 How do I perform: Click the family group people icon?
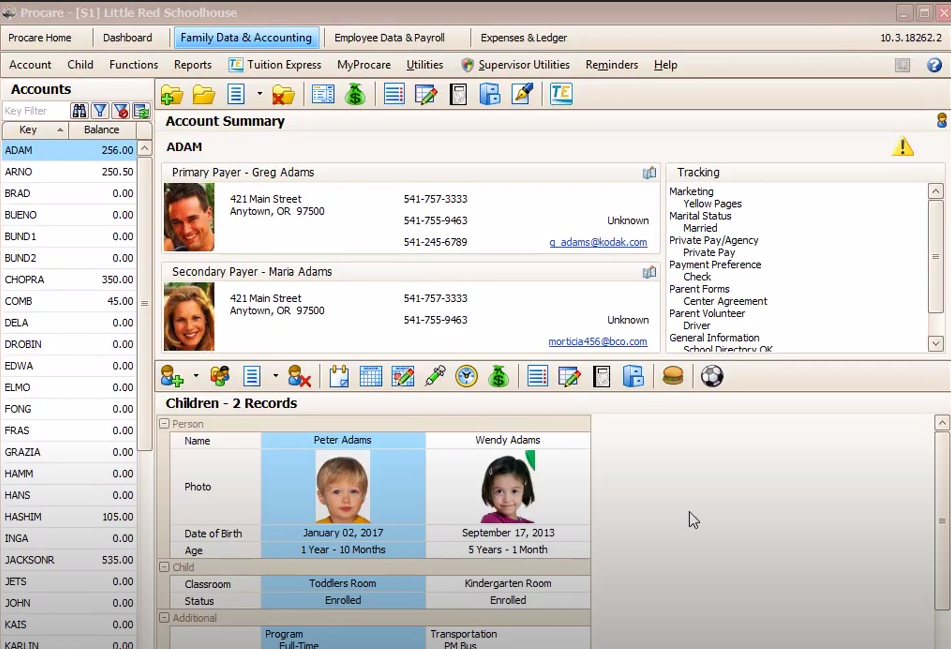tap(220, 377)
